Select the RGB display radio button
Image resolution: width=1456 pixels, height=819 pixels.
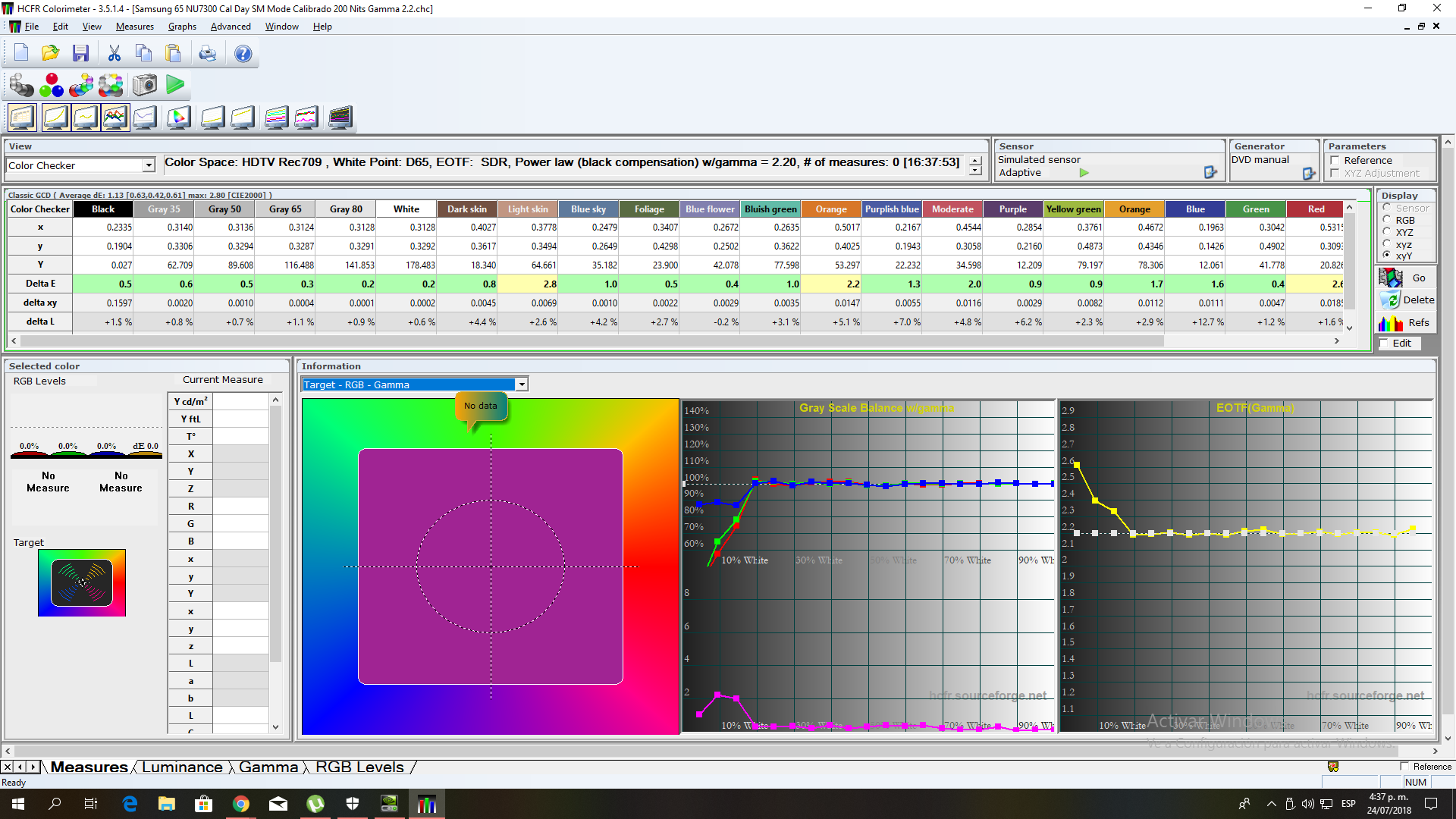[x=1387, y=220]
